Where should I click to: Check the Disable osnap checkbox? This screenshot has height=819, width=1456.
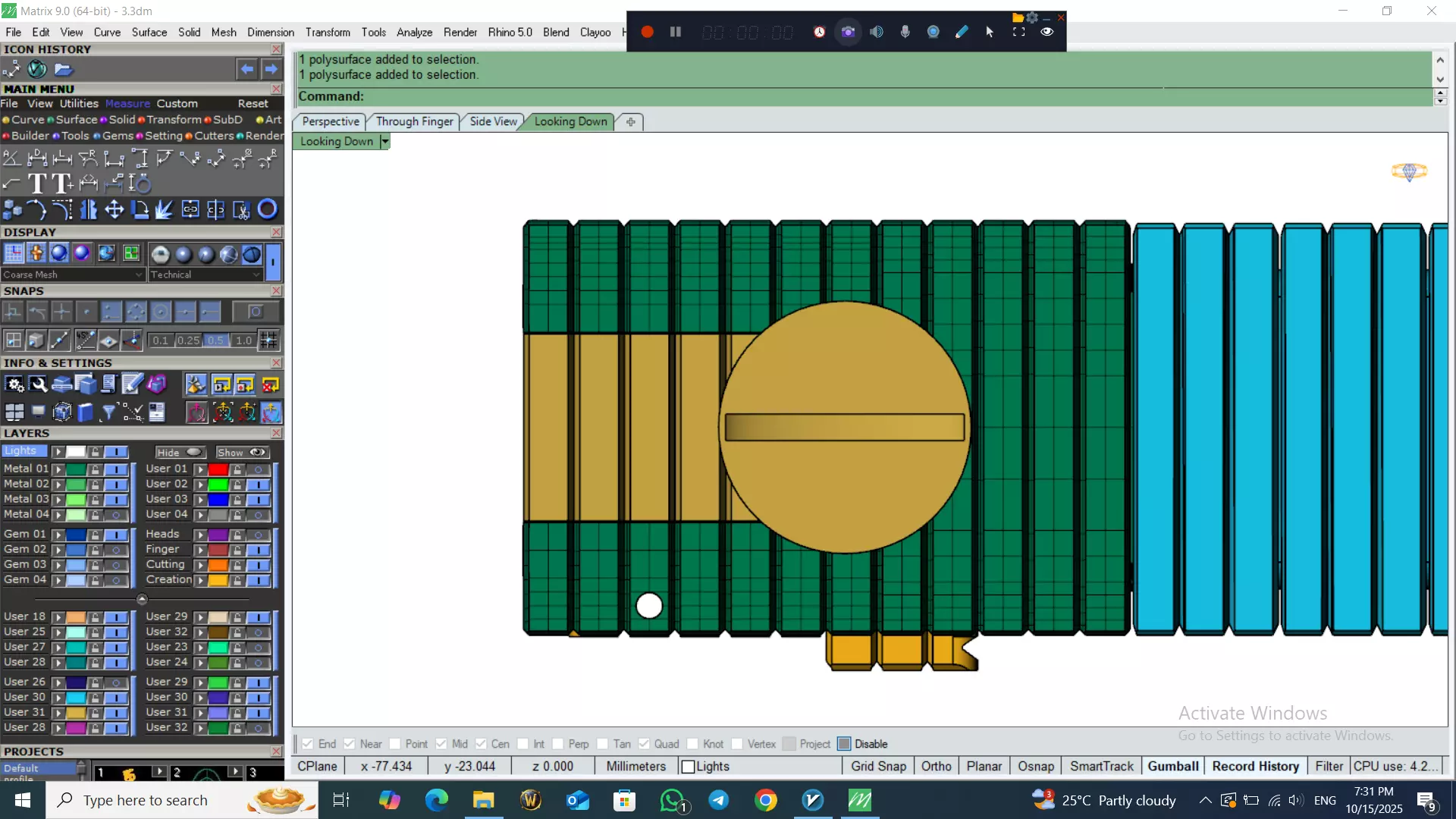[x=844, y=744]
